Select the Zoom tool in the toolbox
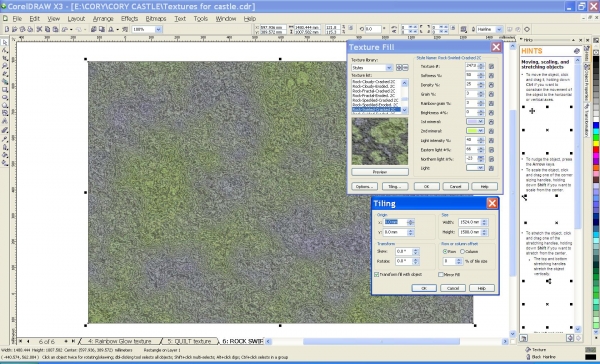This screenshot has height=364, width=600. [x=5, y=66]
